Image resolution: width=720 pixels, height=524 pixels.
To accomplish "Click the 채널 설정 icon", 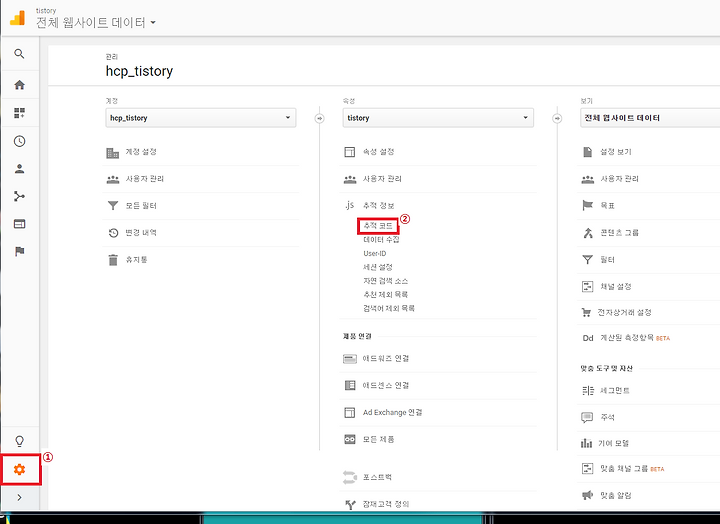I will (588, 287).
